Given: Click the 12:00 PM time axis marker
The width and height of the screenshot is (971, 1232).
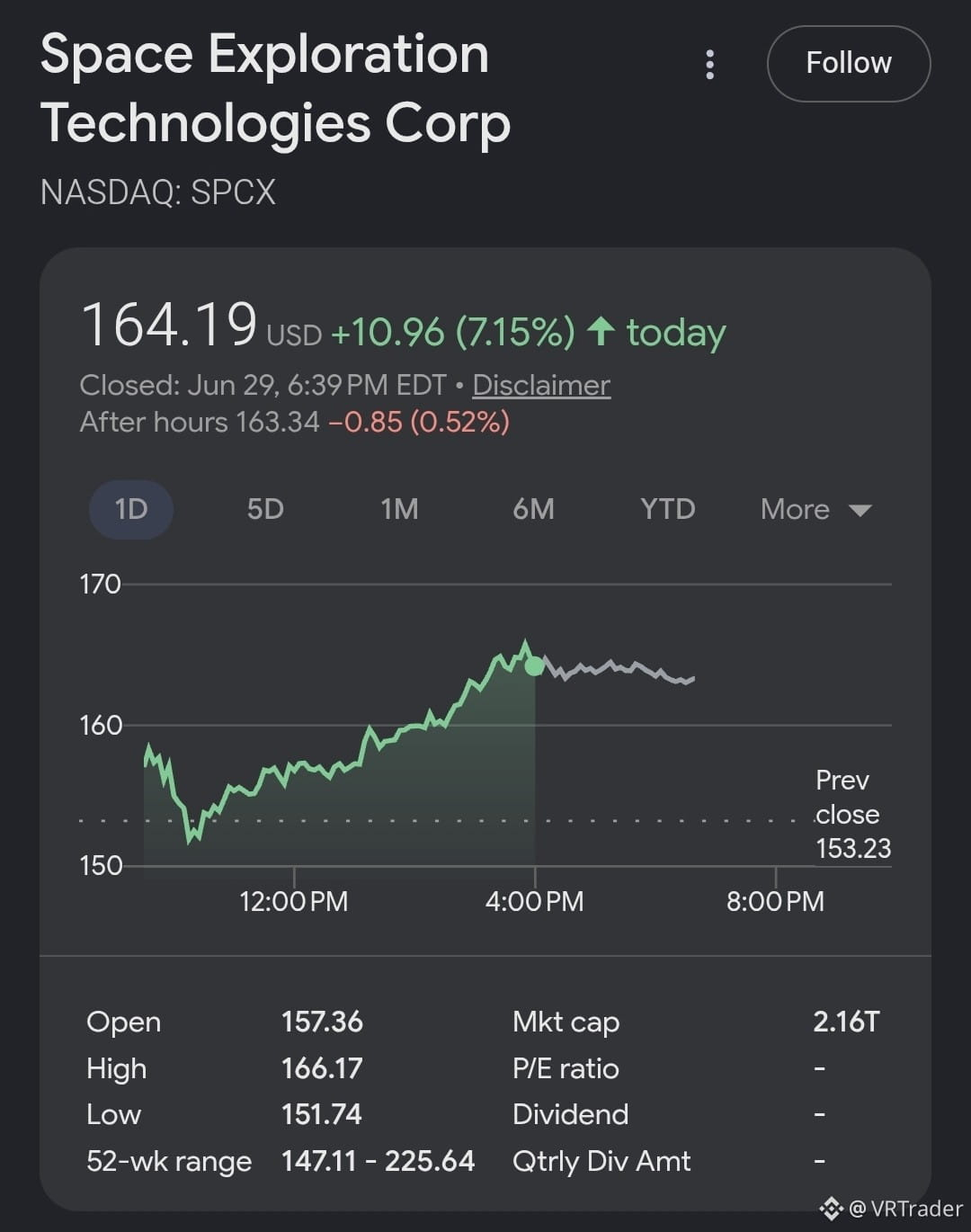Looking at the screenshot, I should [293, 900].
